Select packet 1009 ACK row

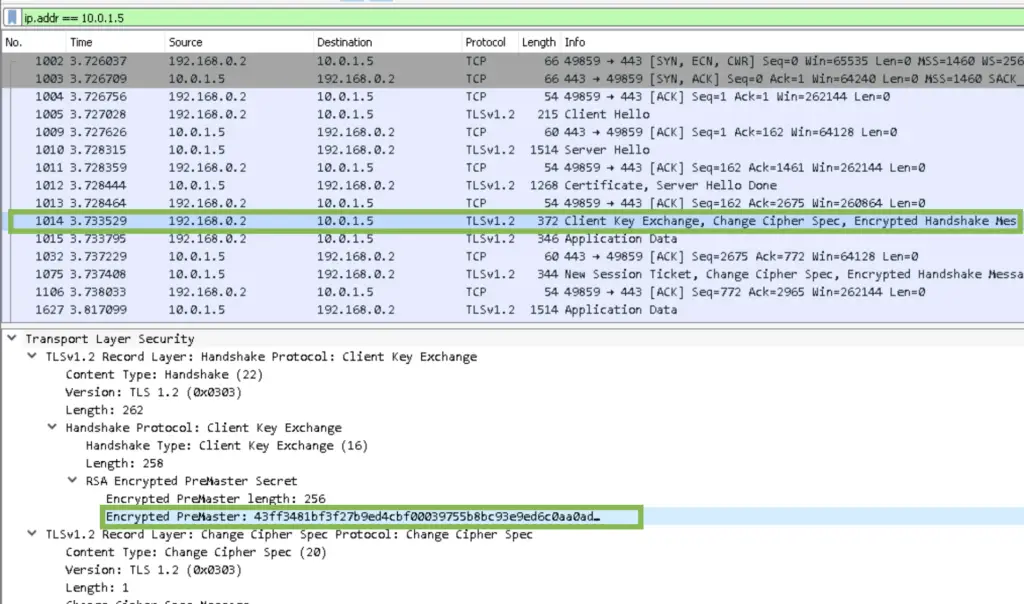(x=513, y=132)
